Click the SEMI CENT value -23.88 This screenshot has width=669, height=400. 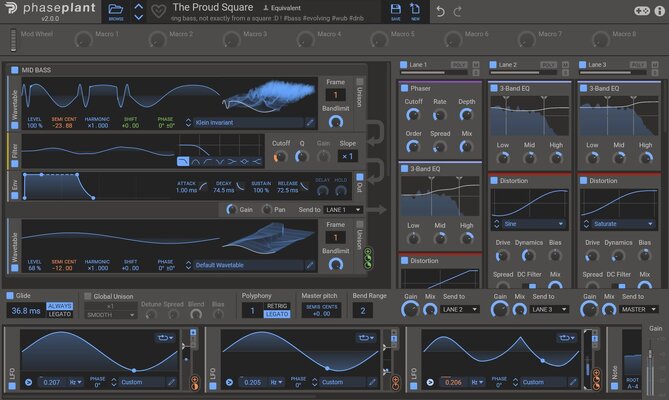tap(63, 126)
